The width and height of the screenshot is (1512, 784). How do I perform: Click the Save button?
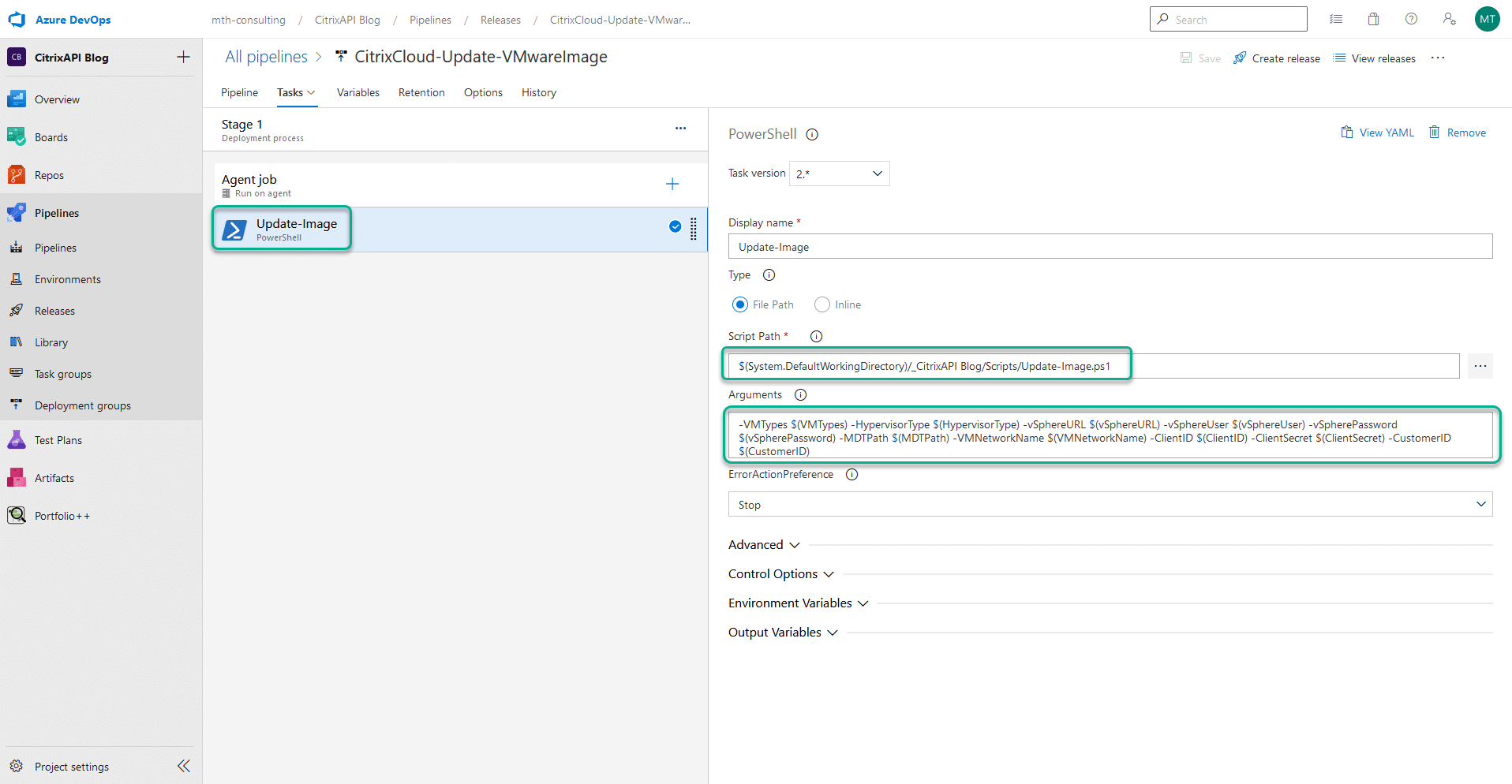tap(1200, 58)
